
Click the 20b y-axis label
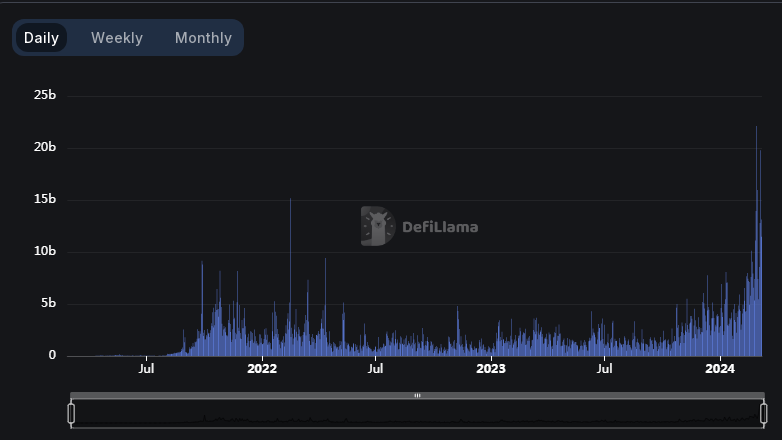tap(45, 147)
